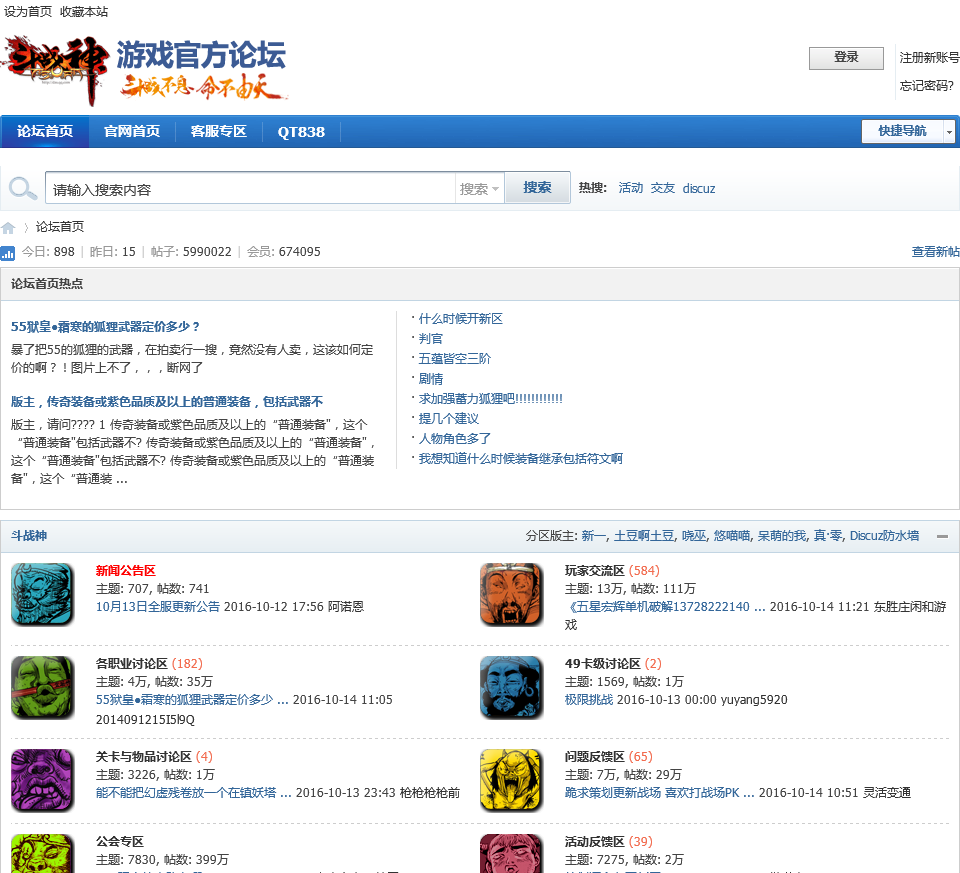The height and width of the screenshot is (873, 960).
Task: Open the 关卡与物品讨论区 purple face icon
Action: [x=42, y=780]
